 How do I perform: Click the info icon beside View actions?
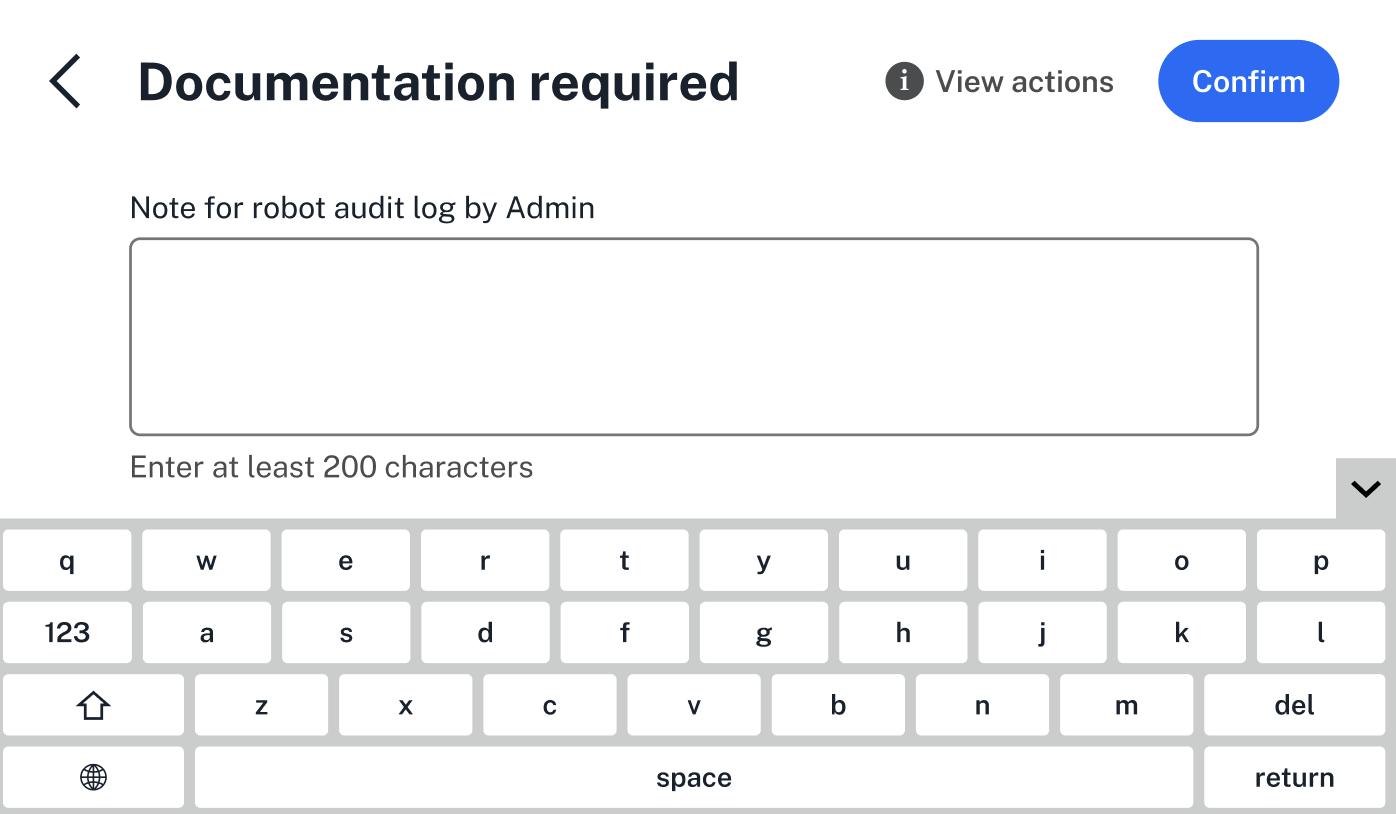pyautogui.click(x=904, y=81)
